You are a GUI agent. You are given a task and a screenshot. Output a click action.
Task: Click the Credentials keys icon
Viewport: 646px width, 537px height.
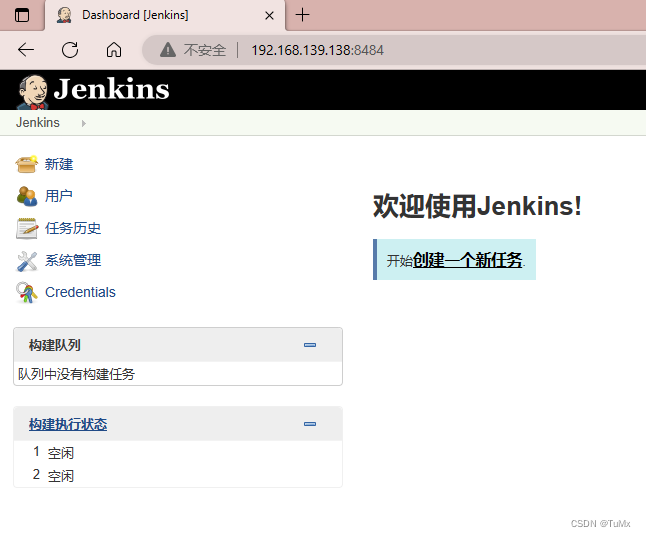tap(26, 292)
